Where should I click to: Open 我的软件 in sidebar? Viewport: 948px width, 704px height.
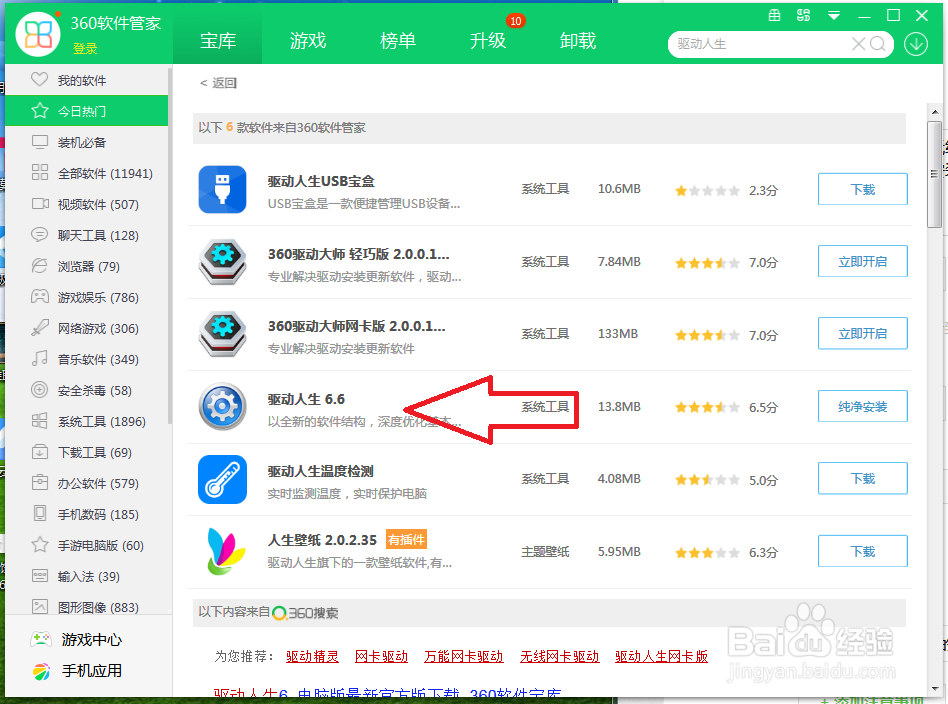86,80
